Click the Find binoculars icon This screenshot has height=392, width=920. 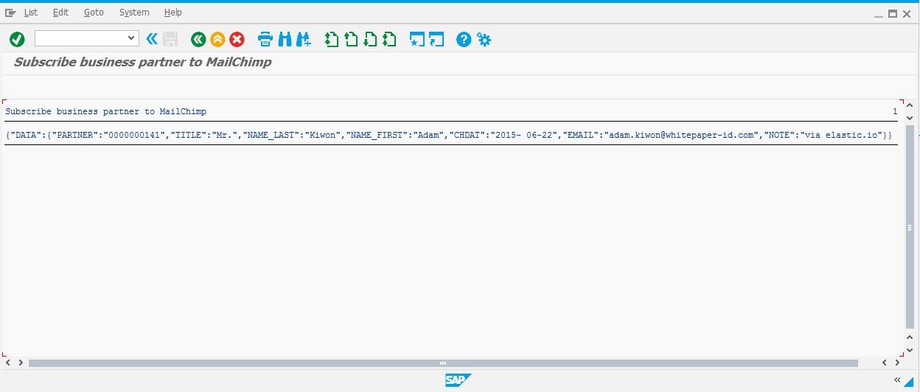(x=285, y=39)
